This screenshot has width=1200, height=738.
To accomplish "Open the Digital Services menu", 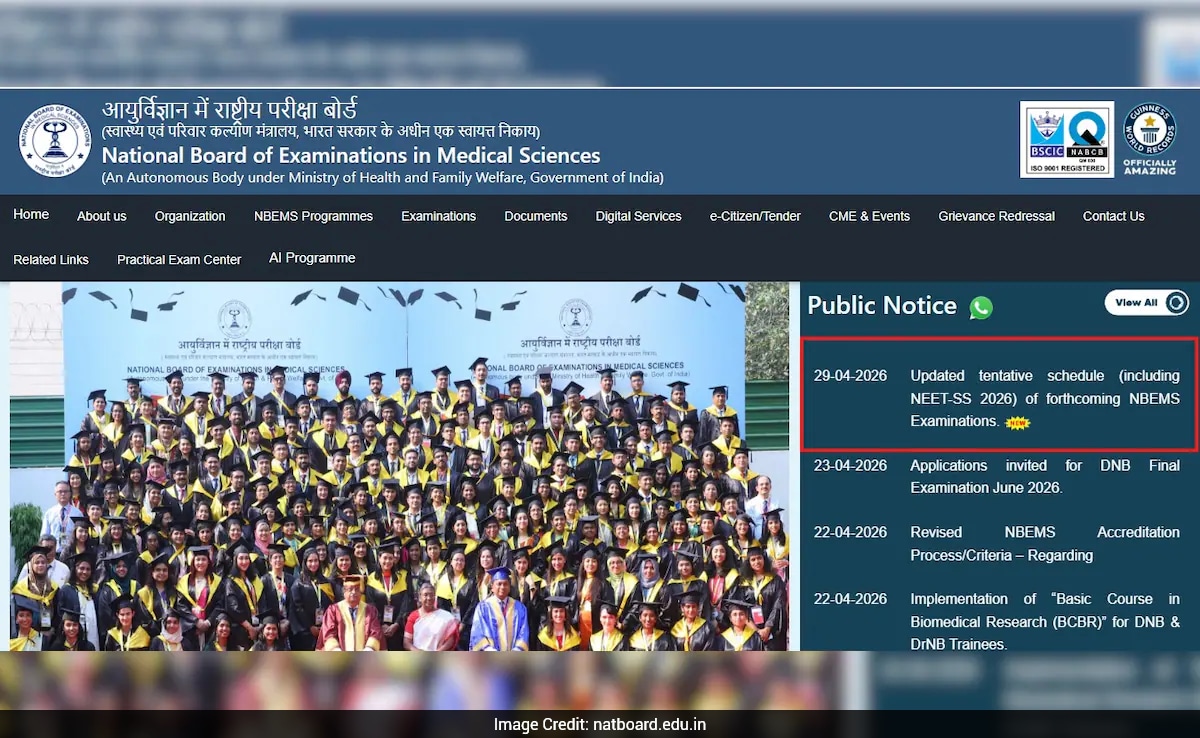I will [x=638, y=216].
